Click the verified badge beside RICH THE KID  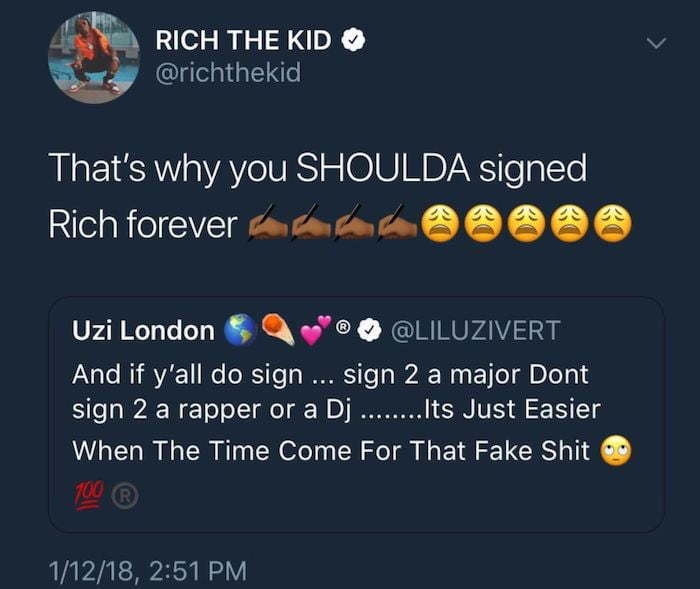click(354, 40)
